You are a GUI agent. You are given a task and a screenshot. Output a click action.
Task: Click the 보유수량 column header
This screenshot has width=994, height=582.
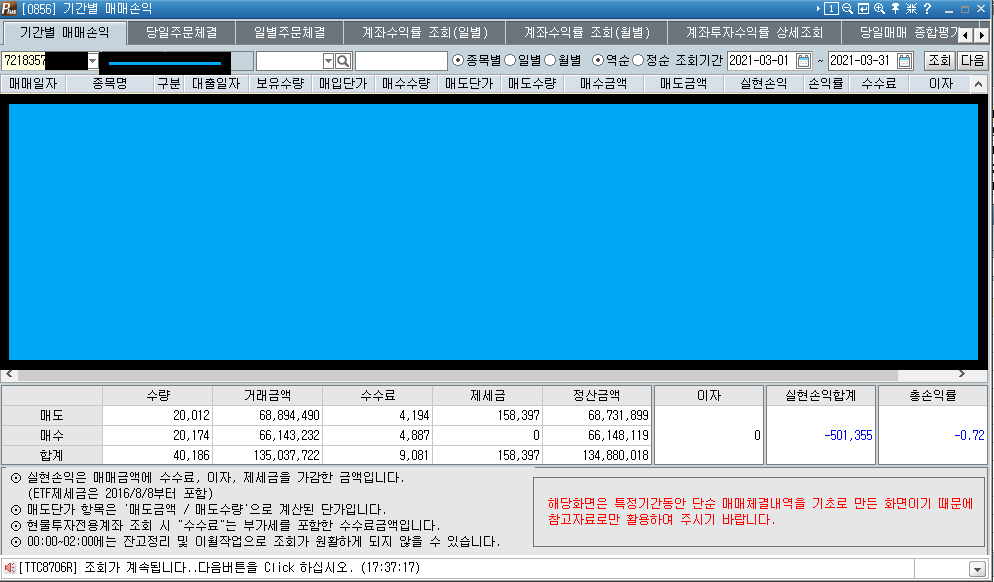tap(280, 84)
